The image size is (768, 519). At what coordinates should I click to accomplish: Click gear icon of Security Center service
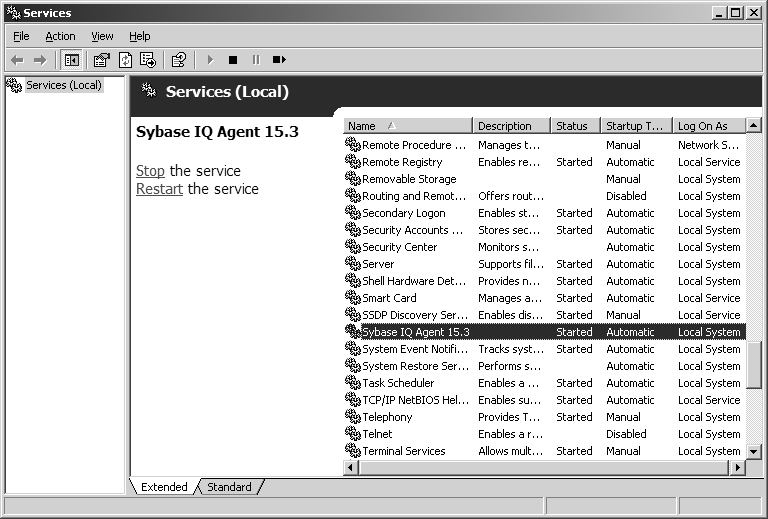coord(353,247)
